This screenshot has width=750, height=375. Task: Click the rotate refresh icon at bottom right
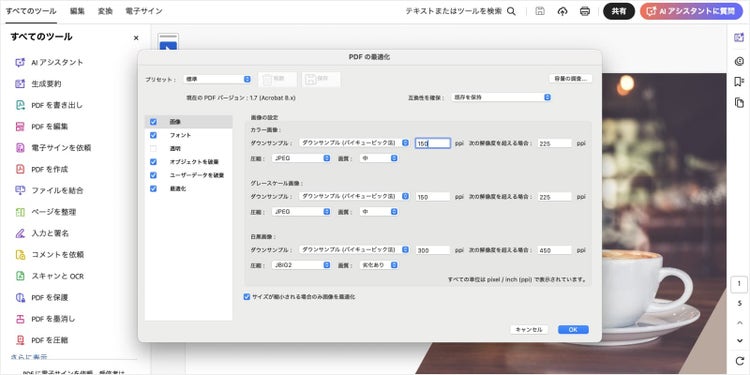[739, 360]
